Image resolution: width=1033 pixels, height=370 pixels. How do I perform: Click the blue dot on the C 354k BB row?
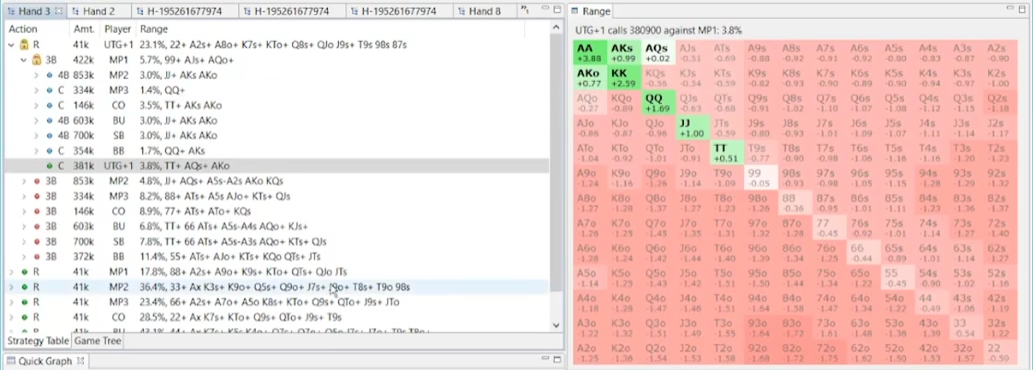point(49,151)
